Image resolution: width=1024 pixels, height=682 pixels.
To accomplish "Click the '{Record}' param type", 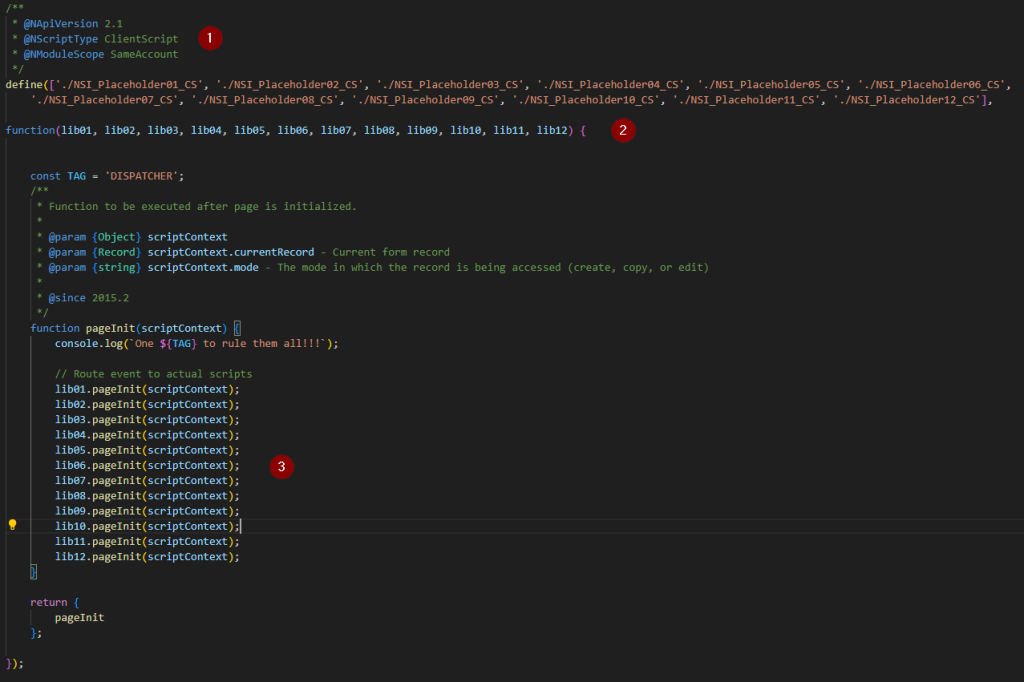I will [x=117, y=252].
